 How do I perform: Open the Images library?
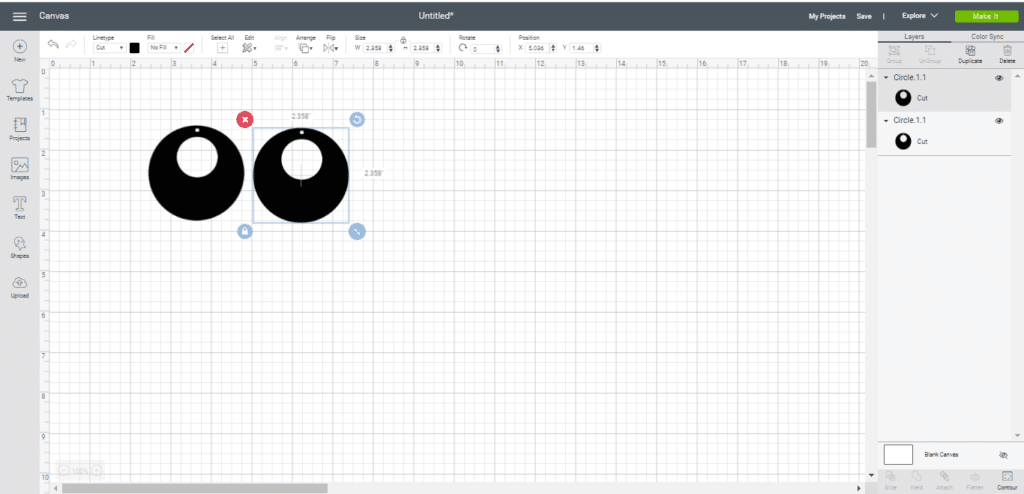click(x=19, y=168)
